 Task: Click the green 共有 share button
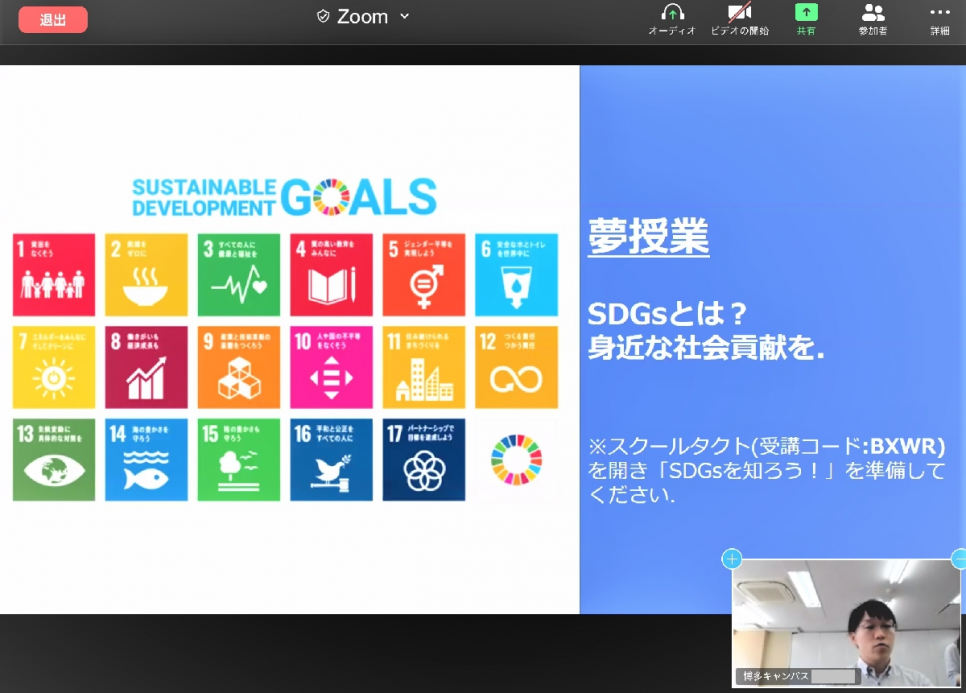pyautogui.click(x=806, y=20)
